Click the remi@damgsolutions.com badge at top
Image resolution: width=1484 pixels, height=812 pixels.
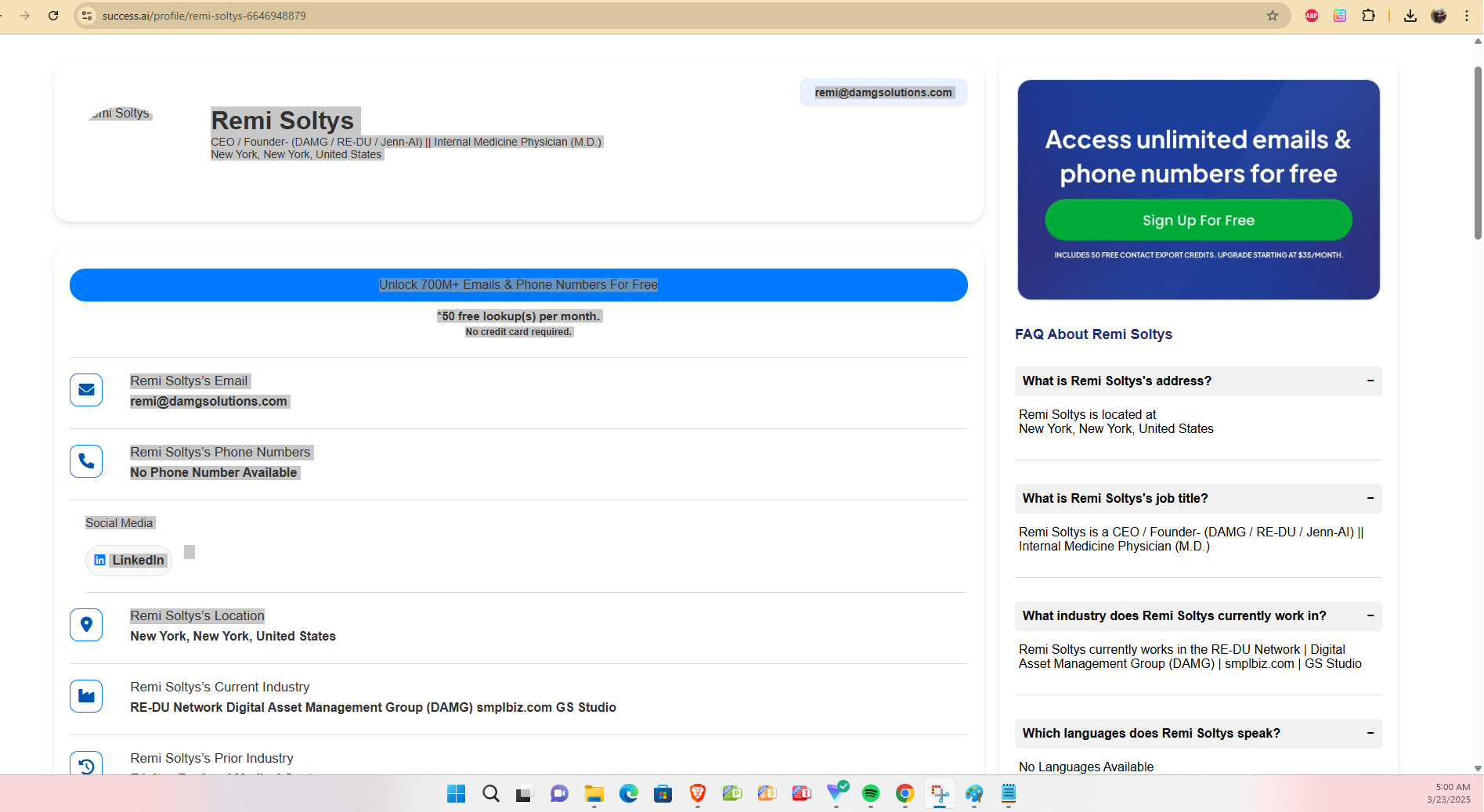pyautogui.click(x=883, y=92)
